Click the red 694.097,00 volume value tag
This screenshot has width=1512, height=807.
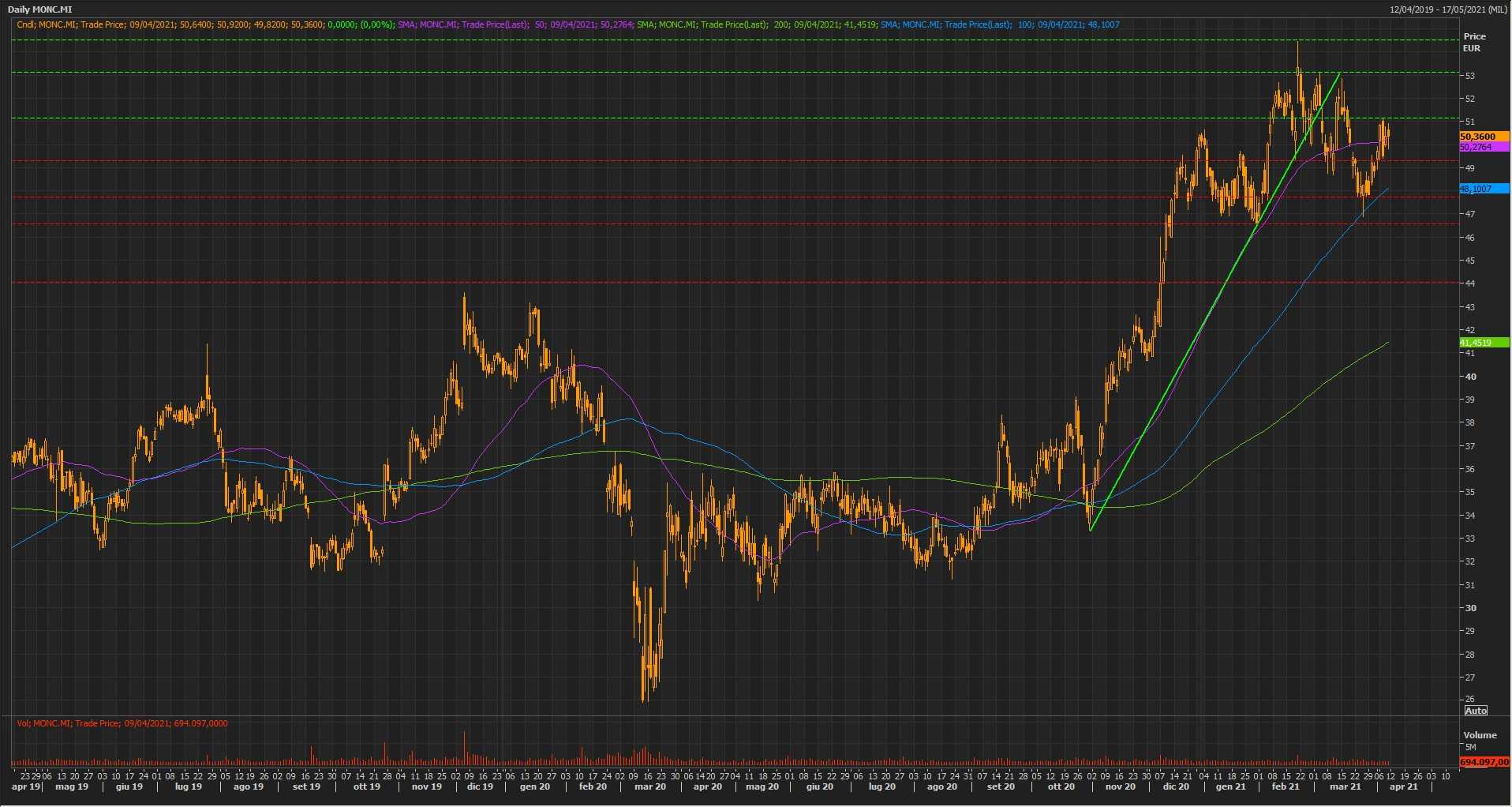point(1484,762)
